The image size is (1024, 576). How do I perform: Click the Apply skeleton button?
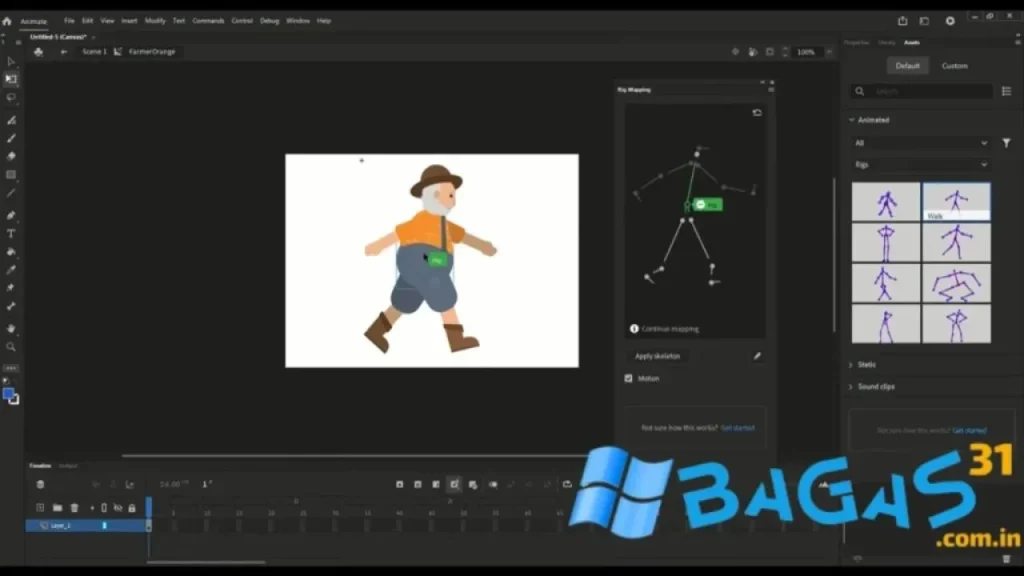[657, 356]
